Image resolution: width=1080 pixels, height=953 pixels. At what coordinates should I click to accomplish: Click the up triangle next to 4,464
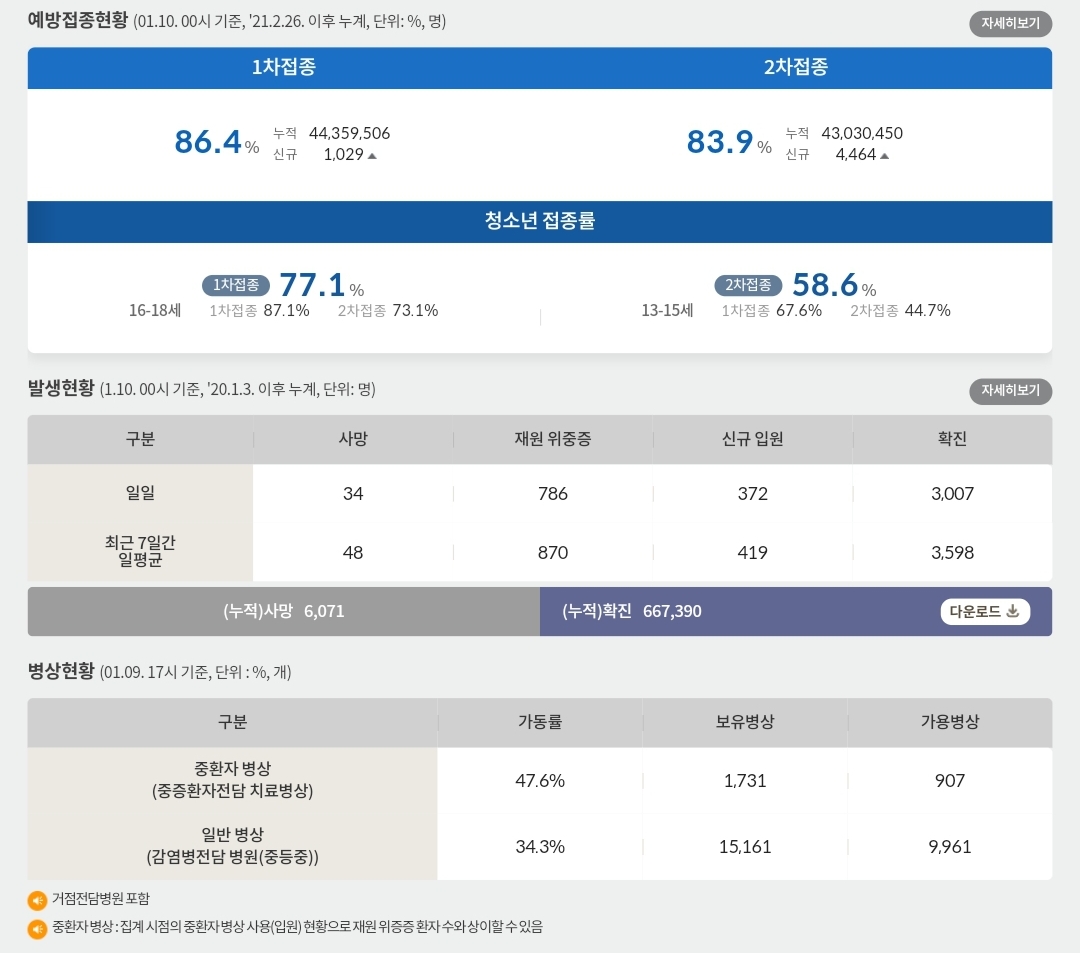(884, 156)
